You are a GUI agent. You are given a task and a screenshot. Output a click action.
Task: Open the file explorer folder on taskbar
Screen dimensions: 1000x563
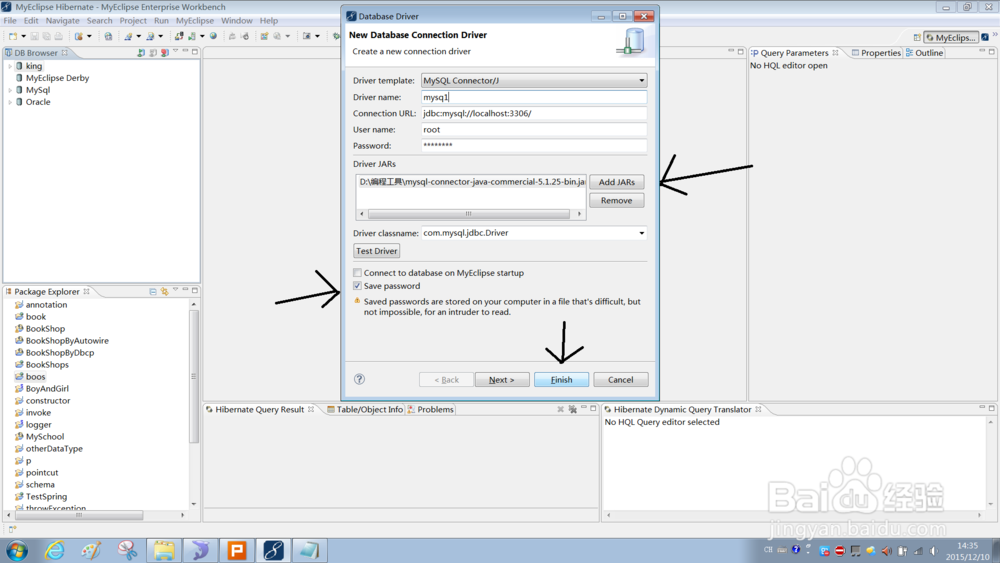tap(164, 550)
